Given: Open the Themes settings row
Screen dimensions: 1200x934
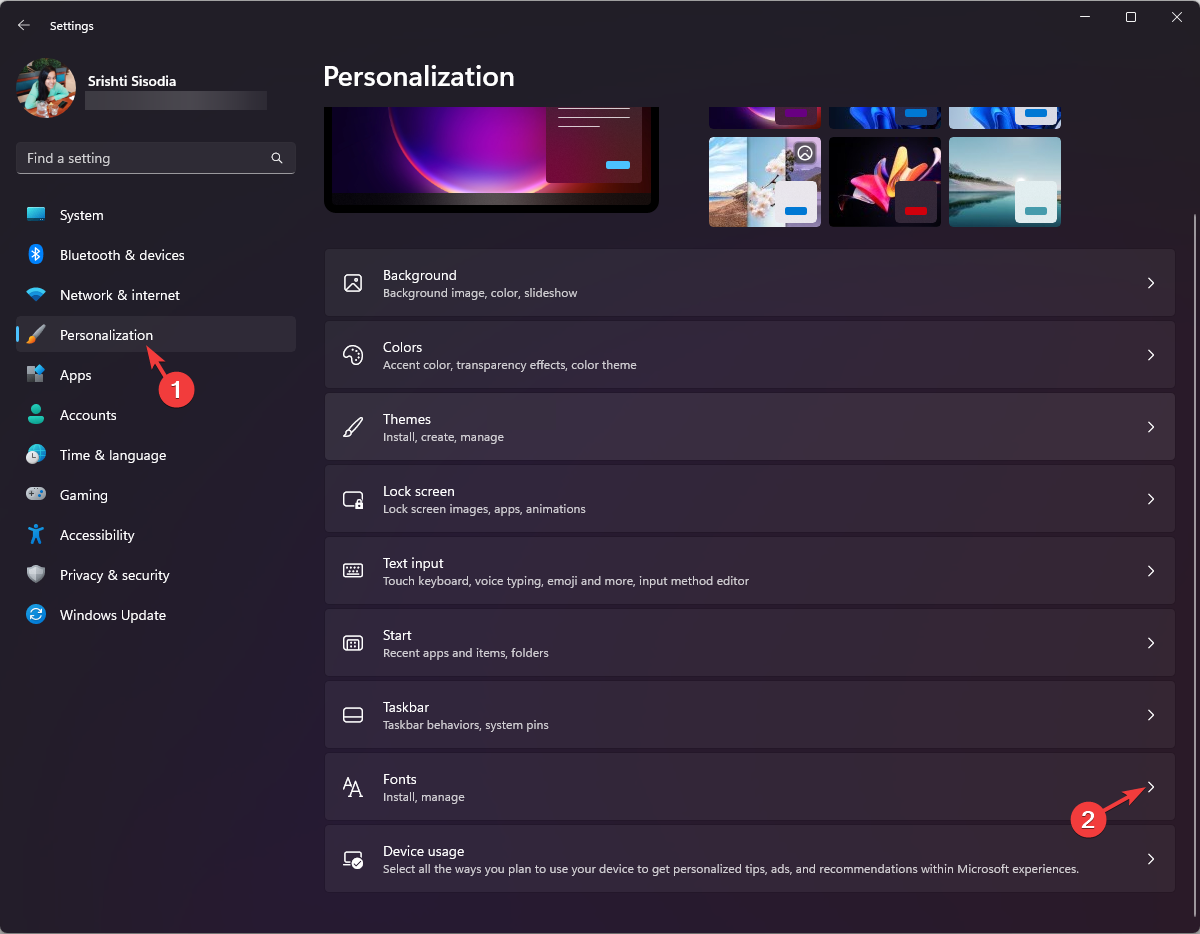Looking at the screenshot, I should (x=749, y=427).
